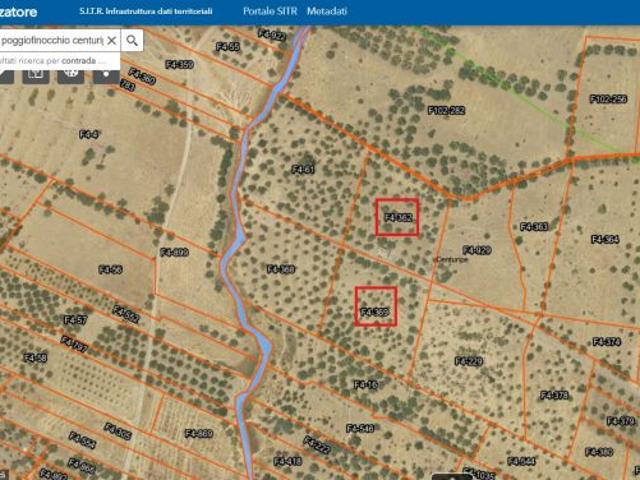Click the parcel labeled F4-929
Screen dimensions: 640x480
point(477,249)
